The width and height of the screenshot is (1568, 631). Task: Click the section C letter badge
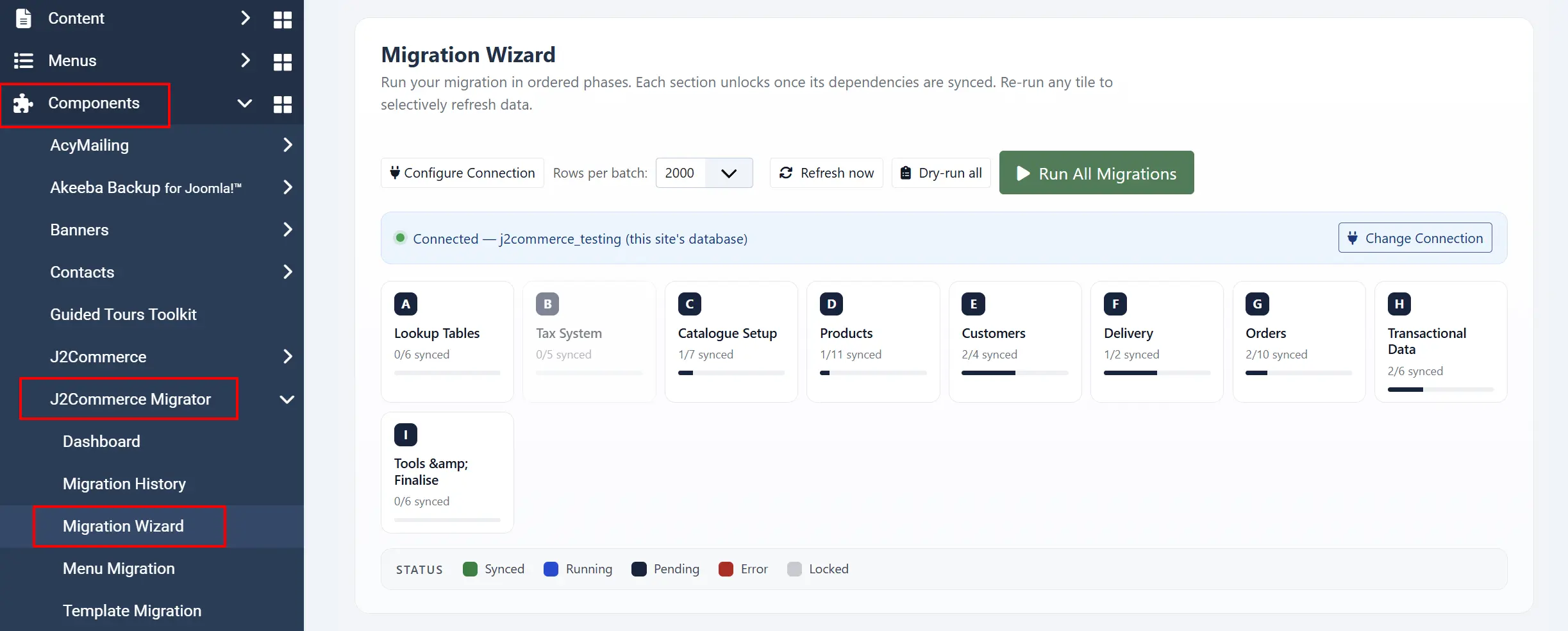(690, 304)
